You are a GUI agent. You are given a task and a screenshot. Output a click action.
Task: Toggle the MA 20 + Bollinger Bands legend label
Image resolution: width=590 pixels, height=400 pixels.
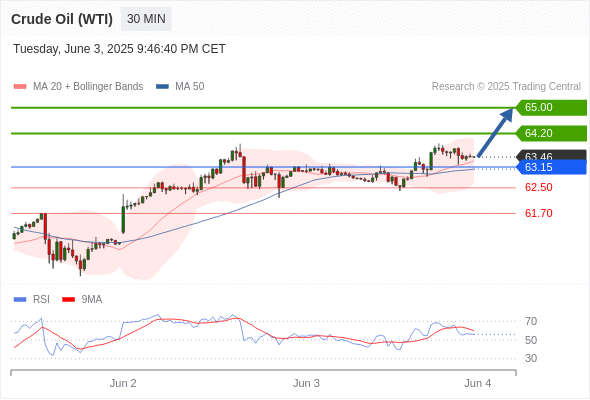point(88,87)
